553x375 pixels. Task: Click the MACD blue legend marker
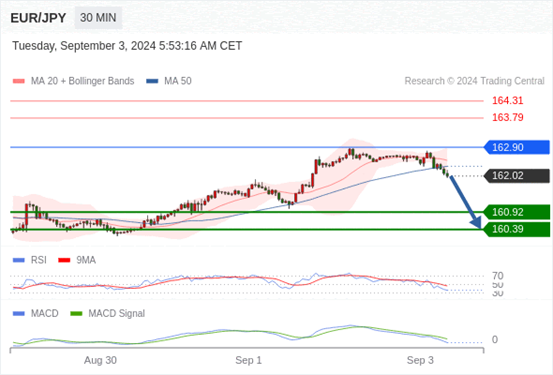19,314
